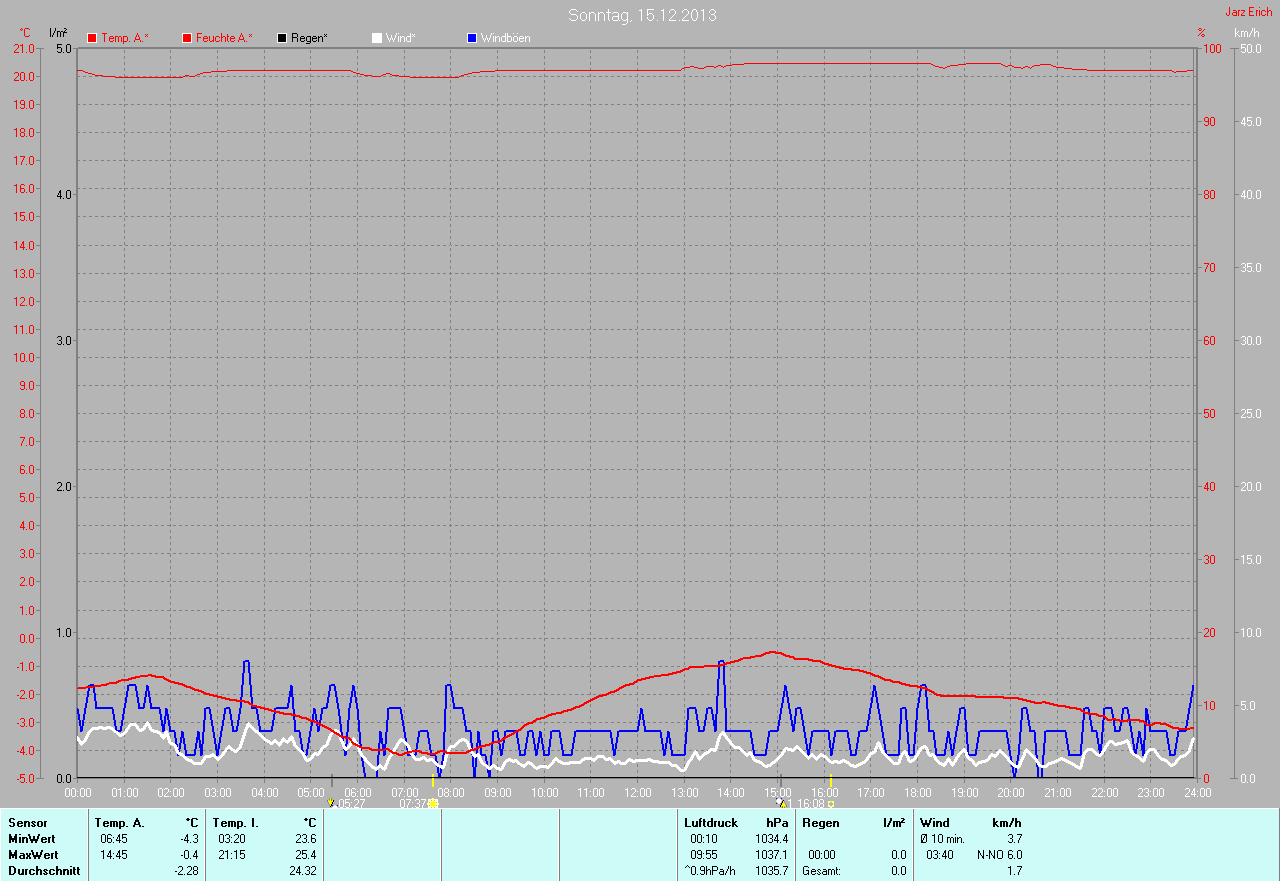The width and height of the screenshot is (1280, 881).
Task: Click the red Temp. A.* legend swatch
Action: 92,38
